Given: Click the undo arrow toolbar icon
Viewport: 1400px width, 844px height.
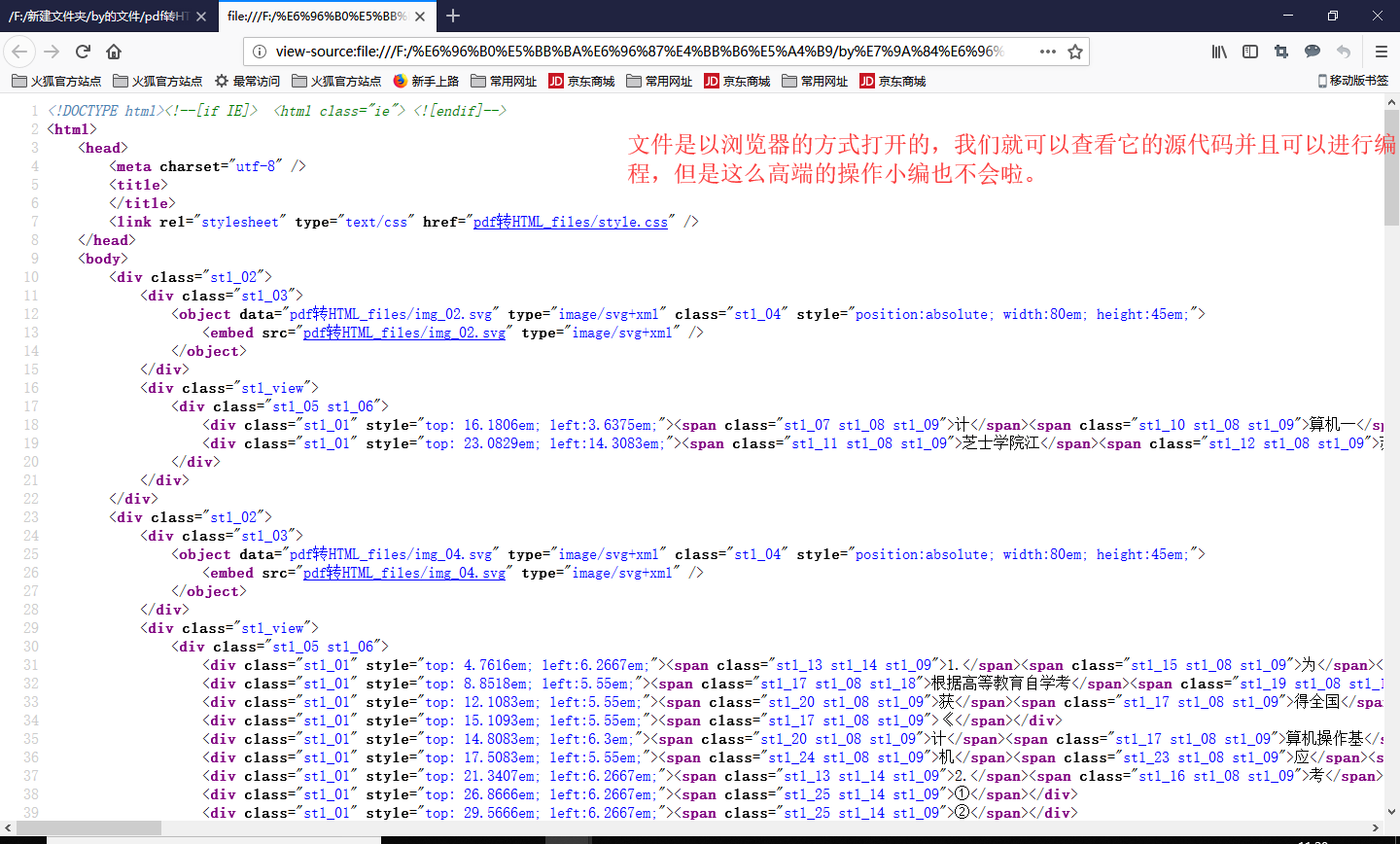Looking at the screenshot, I should [x=1344, y=52].
